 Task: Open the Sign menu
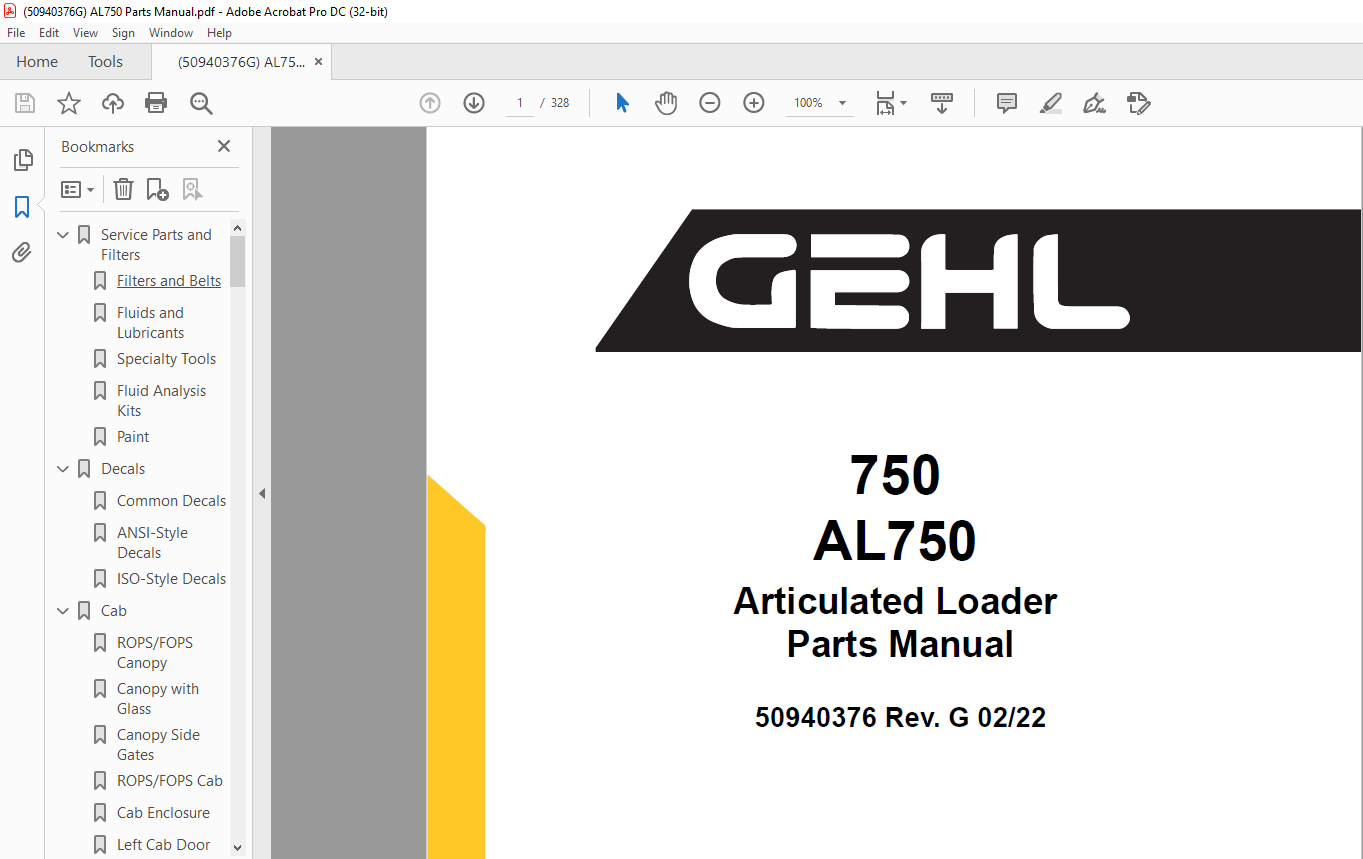point(123,33)
